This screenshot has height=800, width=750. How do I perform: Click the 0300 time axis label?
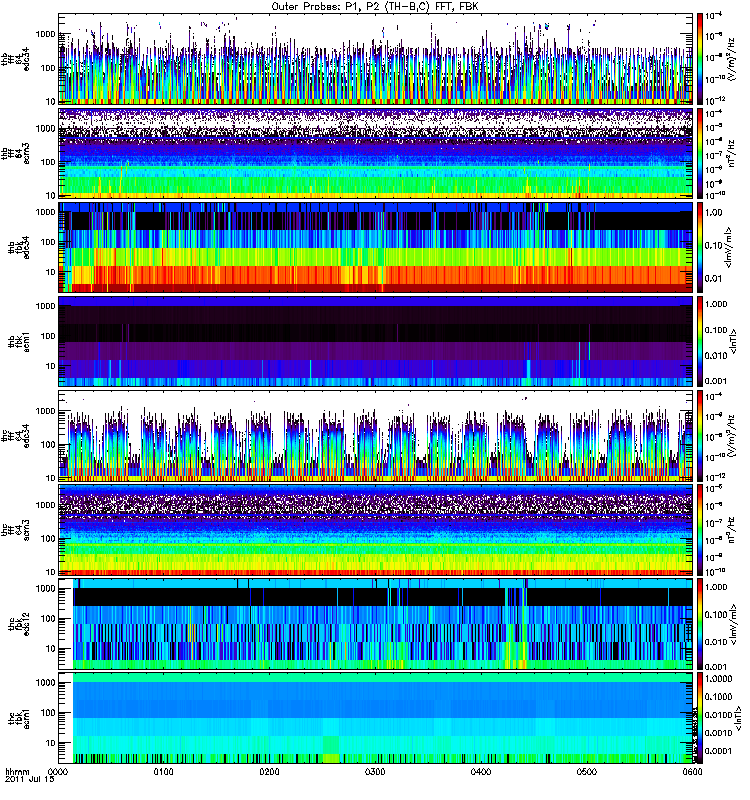375,771
